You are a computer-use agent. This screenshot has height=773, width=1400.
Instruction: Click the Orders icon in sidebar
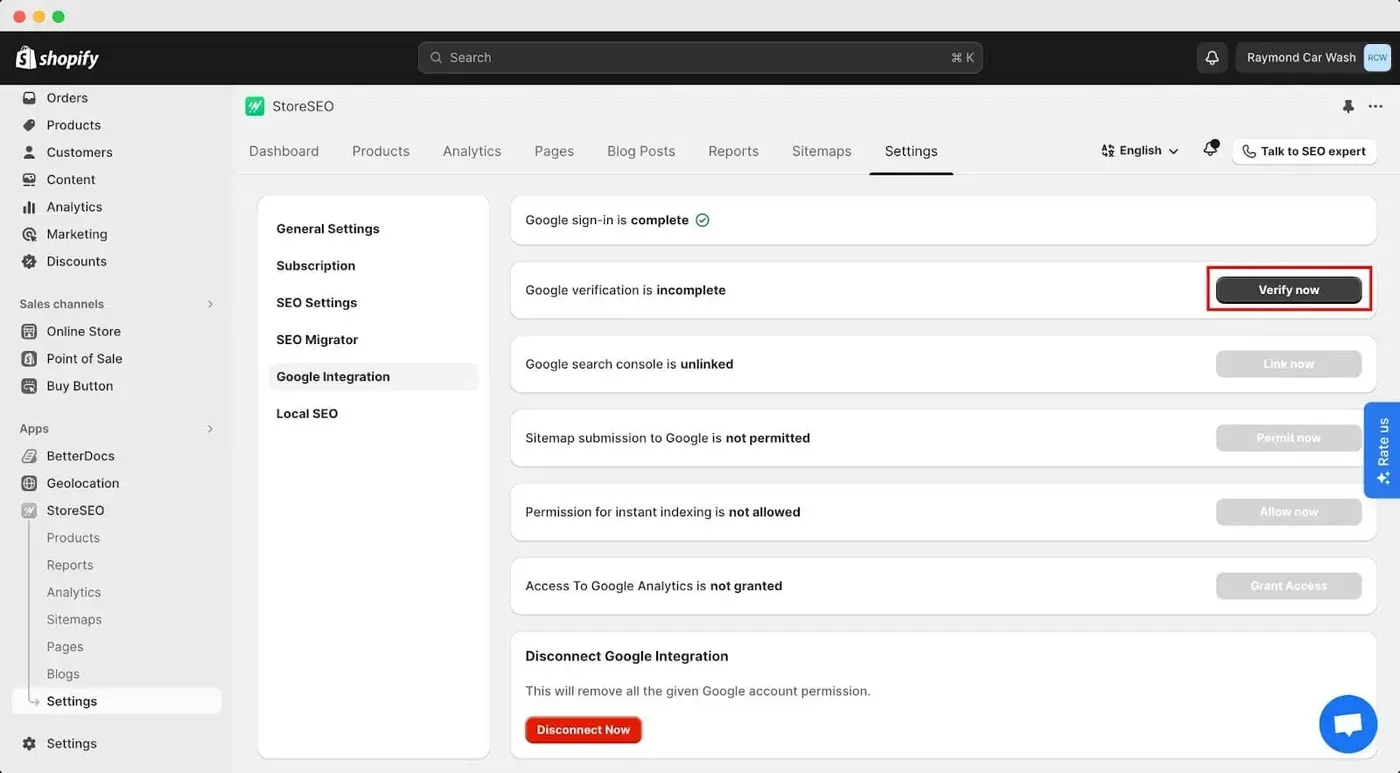(29, 98)
